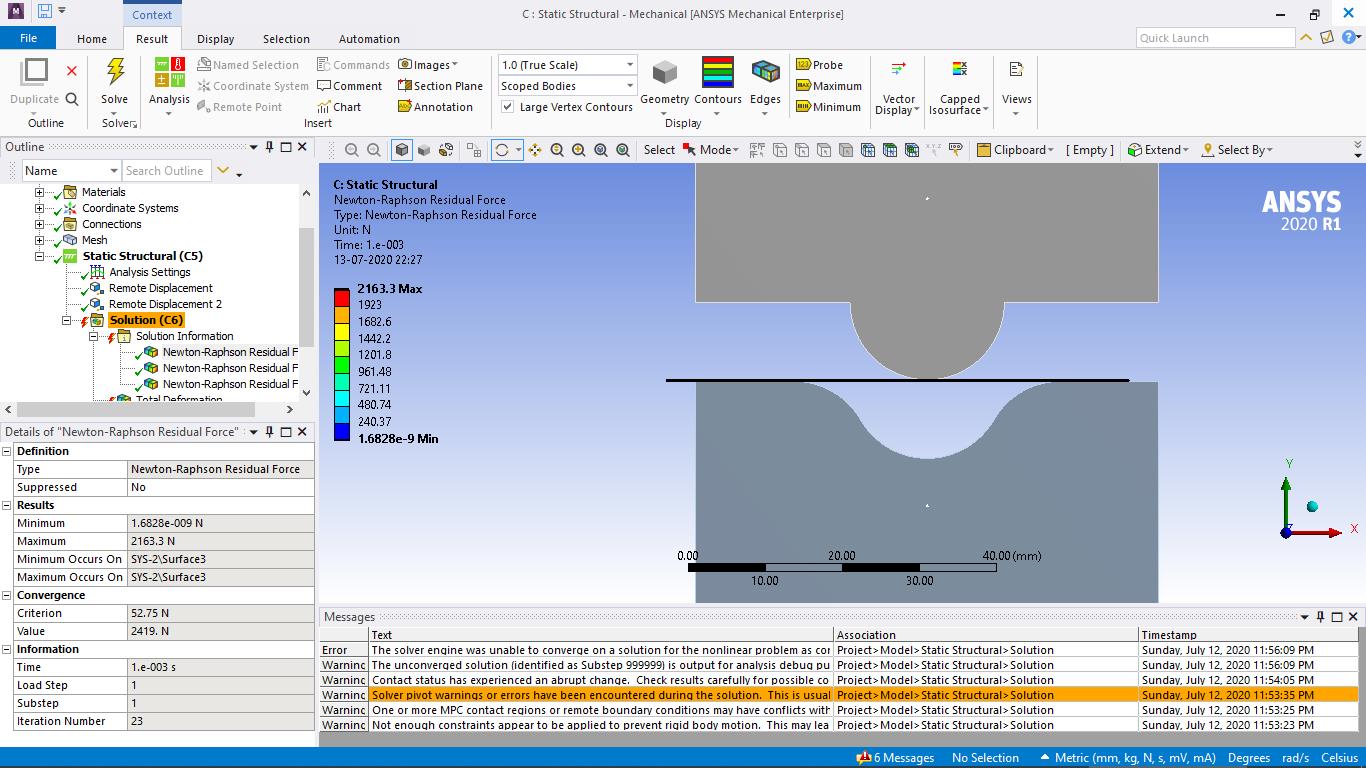The width and height of the screenshot is (1366, 768).
Task: Show the Maximum value label
Action: tap(829, 86)
